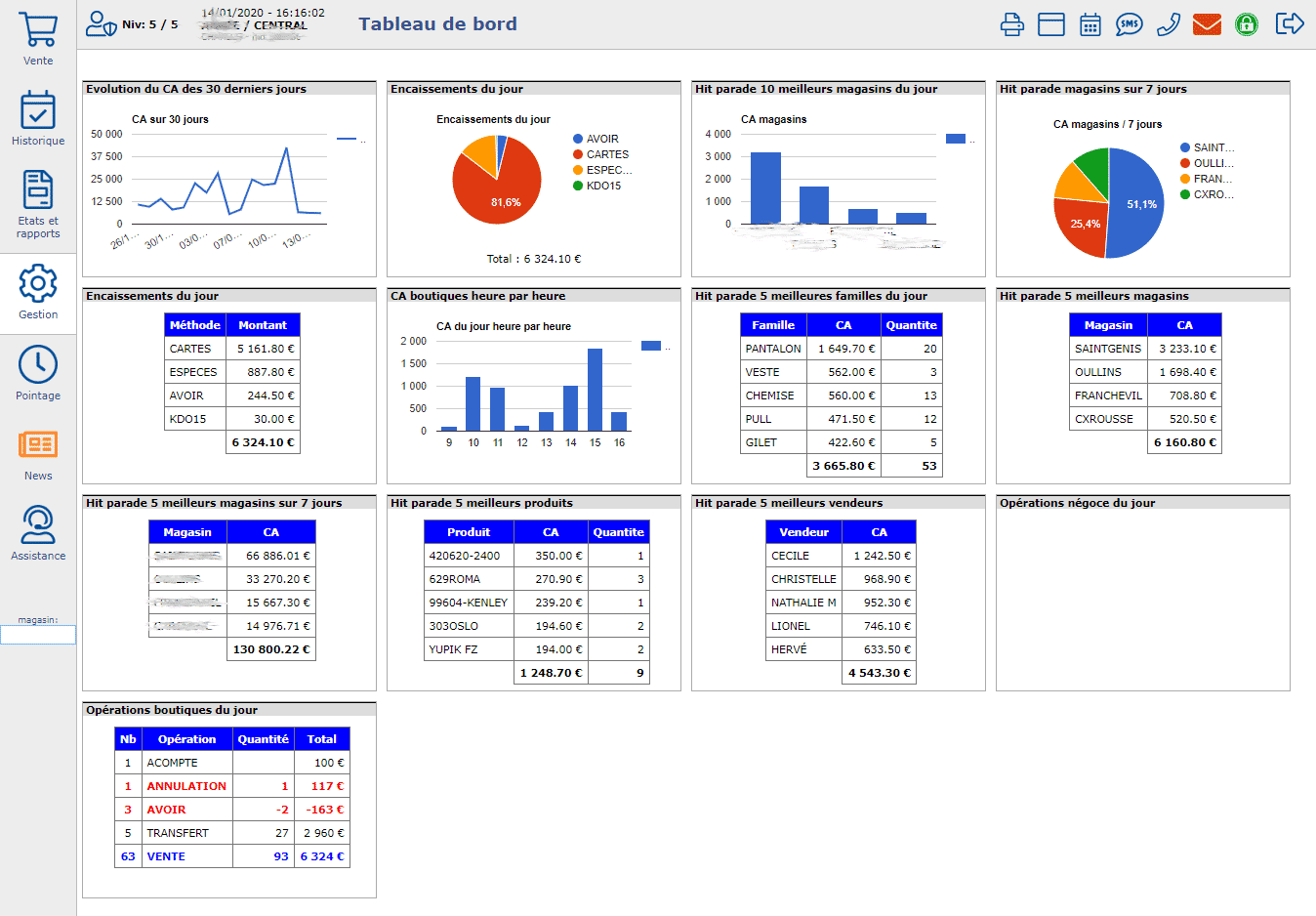Select the Gestion gear tab
The height and width of the screenshot is (916, 1316).
[38, 285]
